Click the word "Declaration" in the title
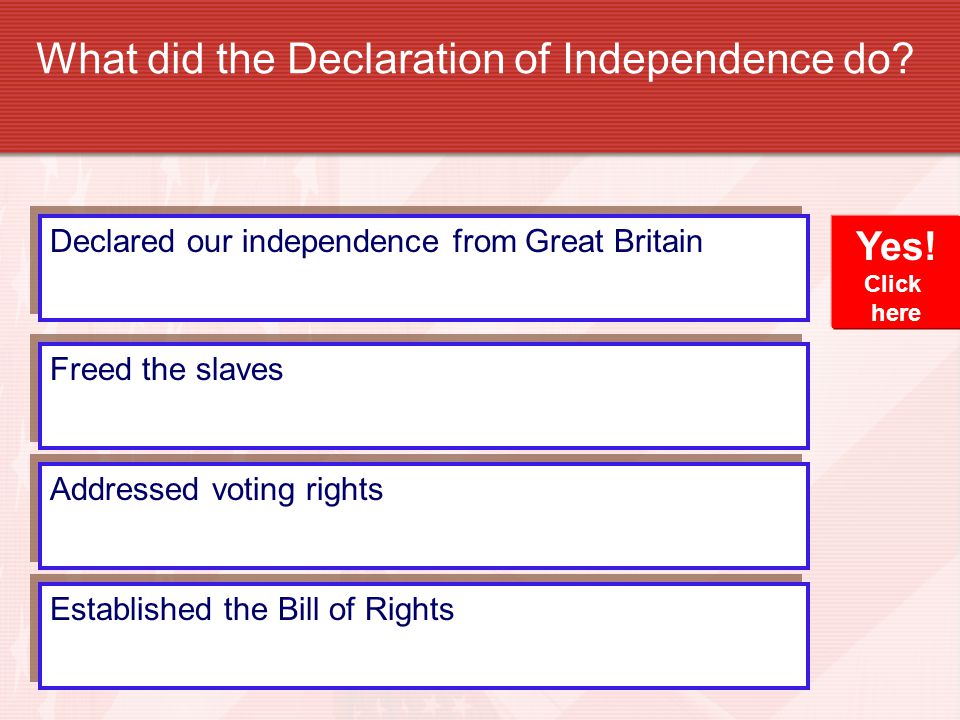The height and width of the screenshot is (720, 960). pyautogui.click(x=397, y=59)
